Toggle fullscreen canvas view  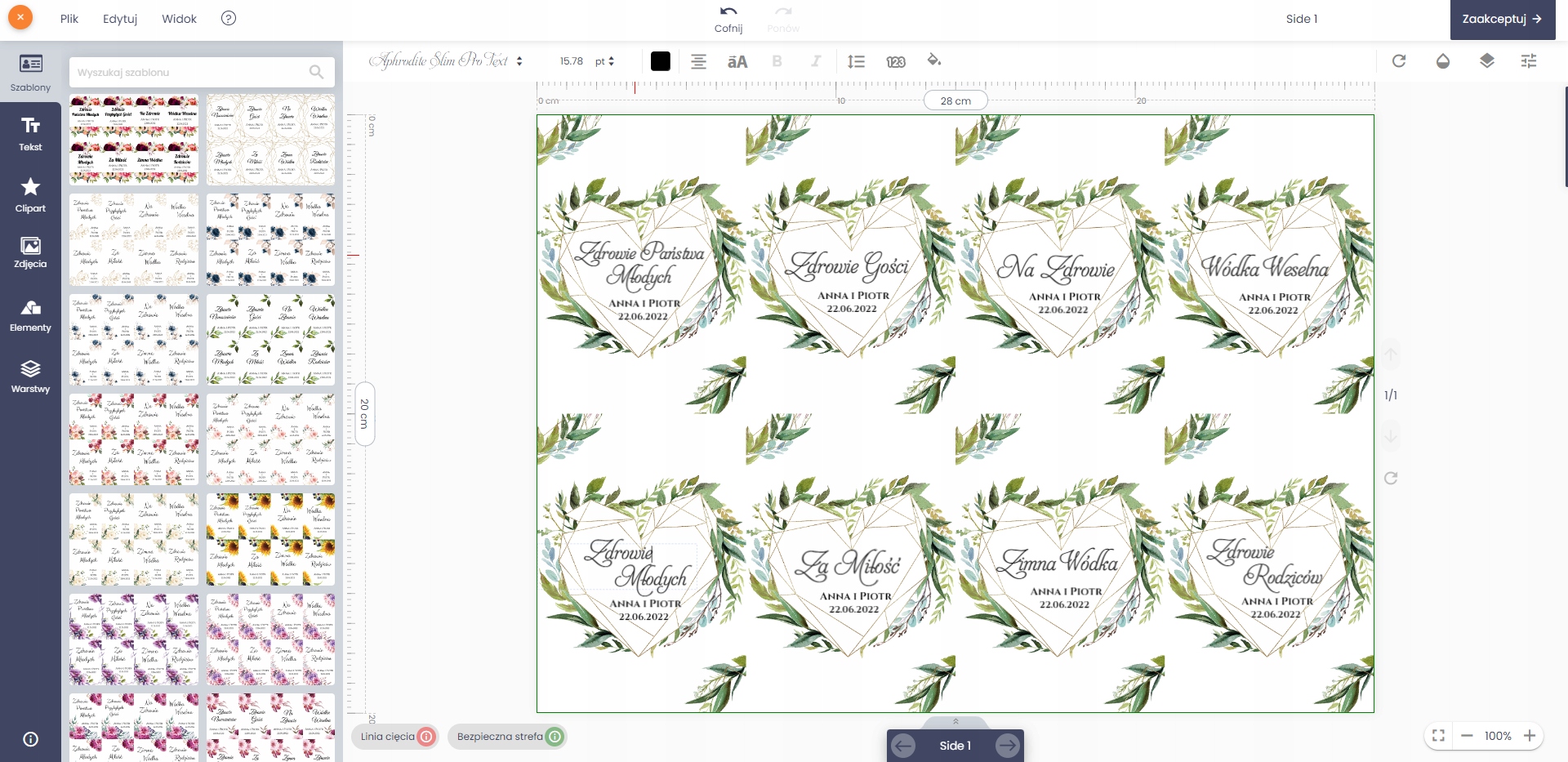pyautogui.click(x=1439, y=736)
